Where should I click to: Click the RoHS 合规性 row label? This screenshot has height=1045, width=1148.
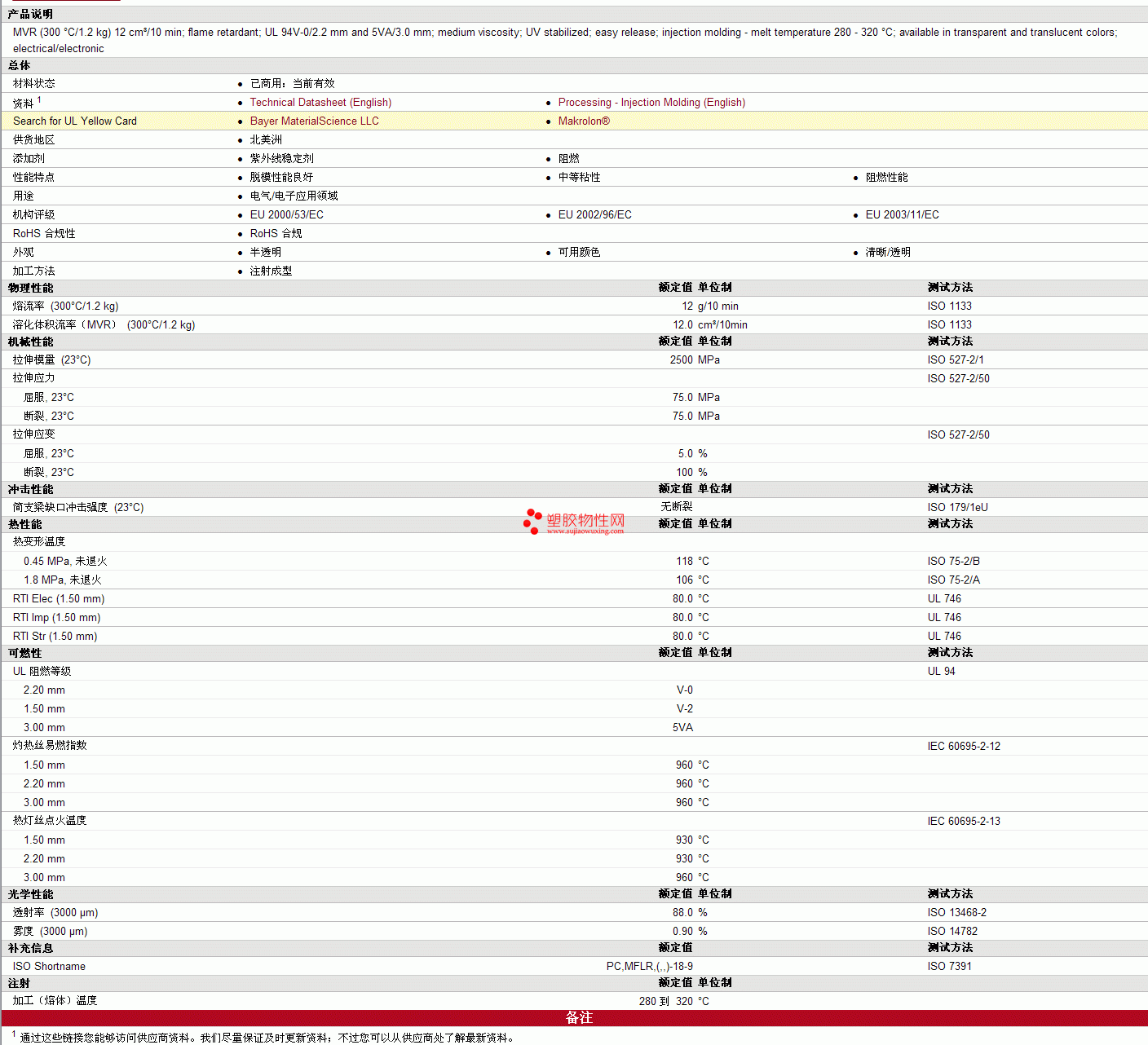click(44, 234)
